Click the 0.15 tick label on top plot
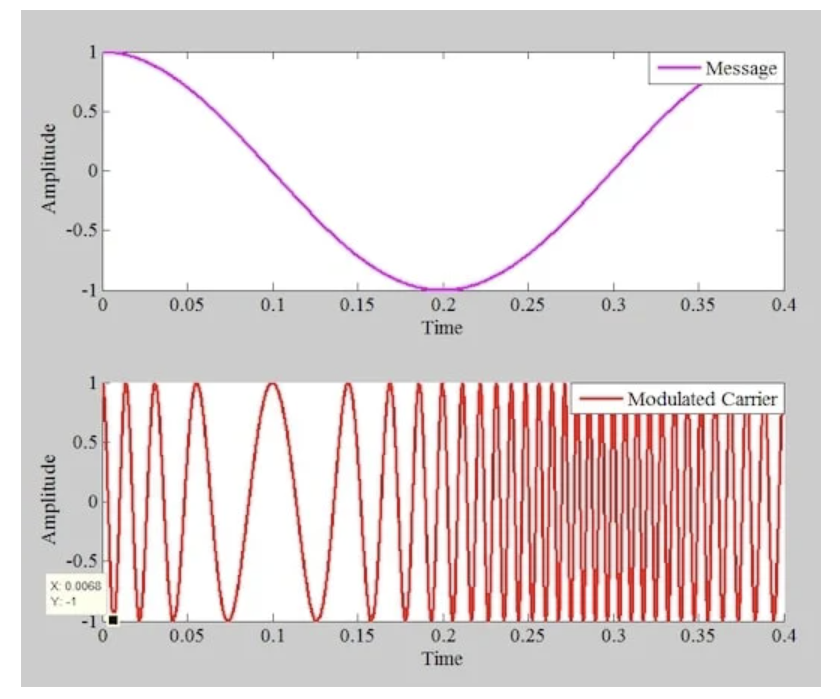 pyautogui.click(x=357, y=305)
